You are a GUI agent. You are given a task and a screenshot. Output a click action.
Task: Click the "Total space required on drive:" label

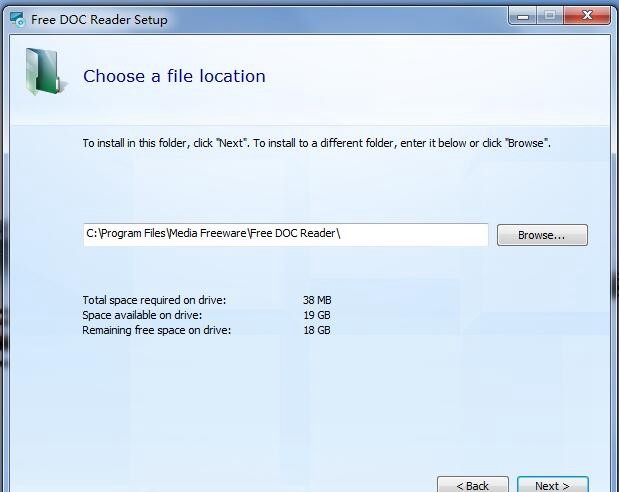(x=154, y=300)
